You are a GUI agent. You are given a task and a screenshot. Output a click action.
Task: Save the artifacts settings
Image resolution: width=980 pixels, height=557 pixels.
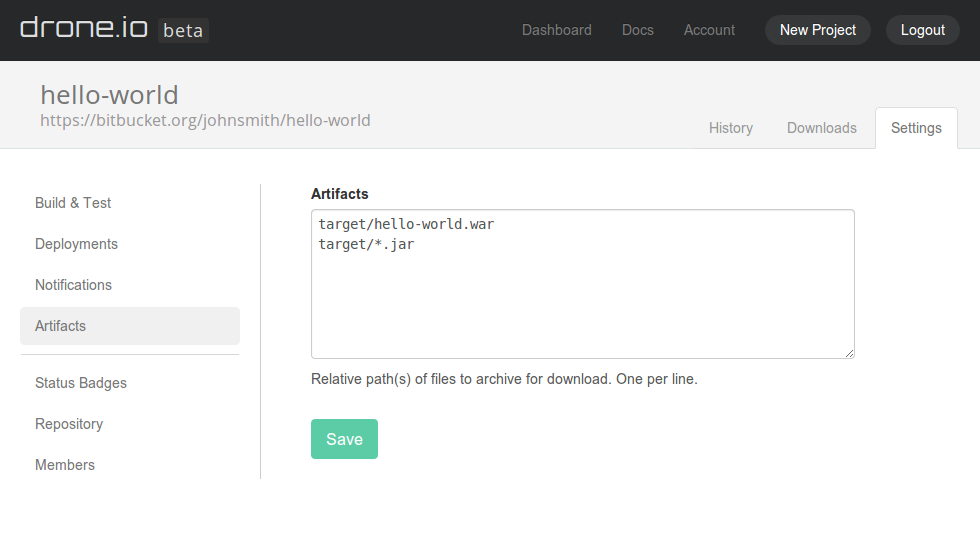[x=344, y=439]
